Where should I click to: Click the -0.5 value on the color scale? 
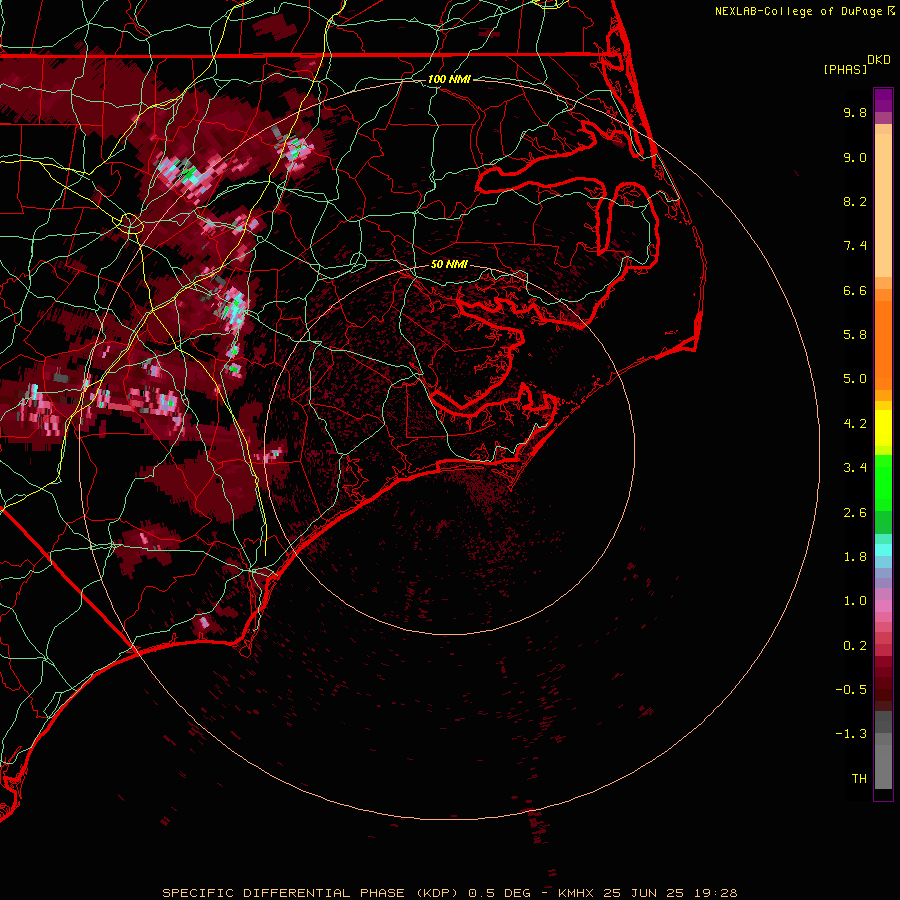pyautogui.click(x=851, y=690)
